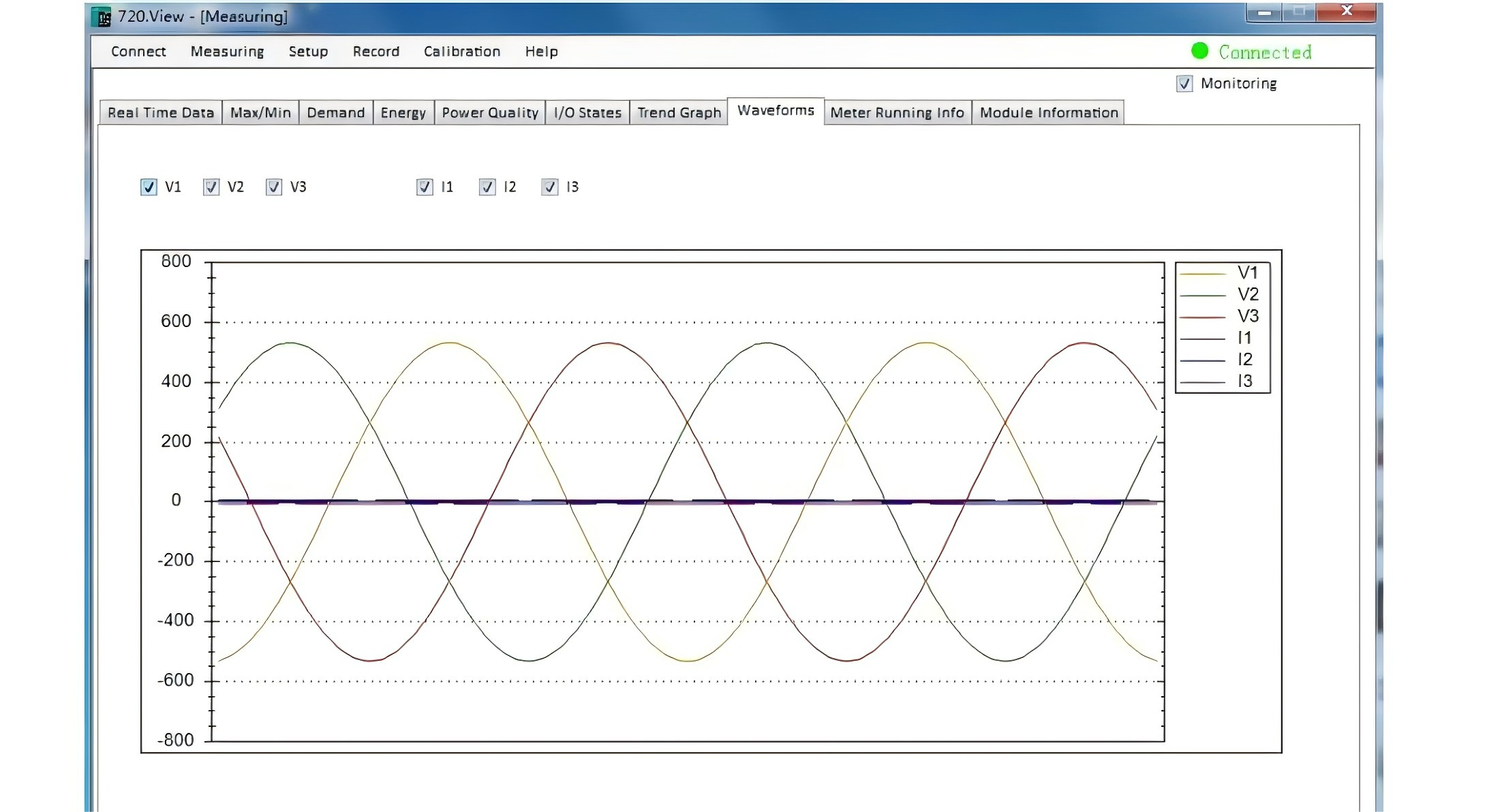This screenshot has width=1502, height=812.
Task: Open the Calibration menu
Action: click(x=462, y=52)
